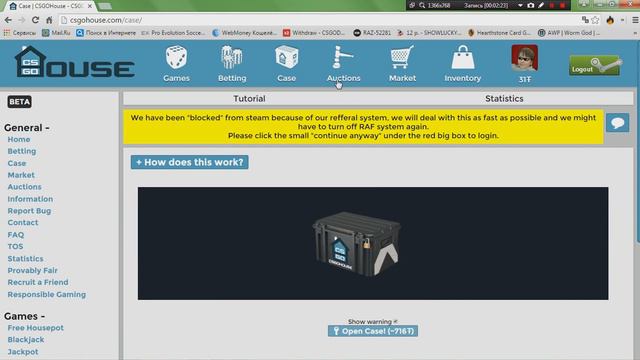This screenshot has width=640, height=360.
Task: Reload the page
Action: (x=36, y=20)
